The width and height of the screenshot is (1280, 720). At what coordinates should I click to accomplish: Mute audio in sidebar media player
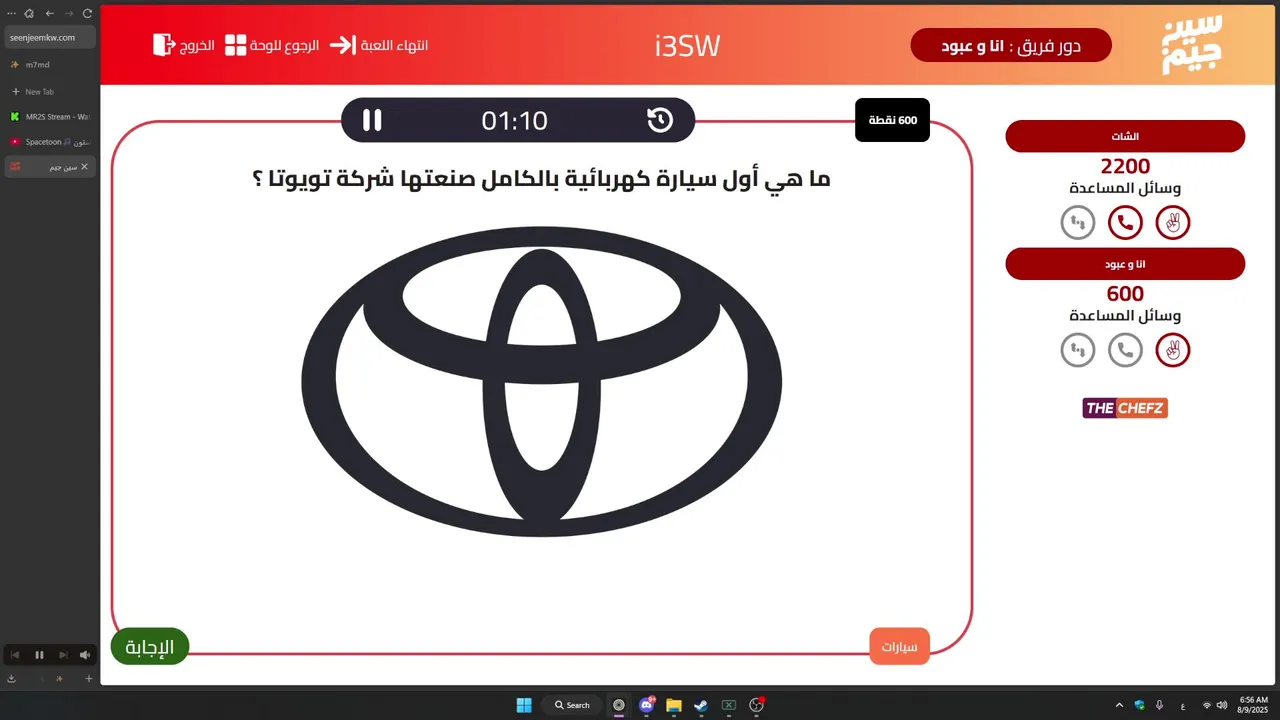click(x=85, y=655)
